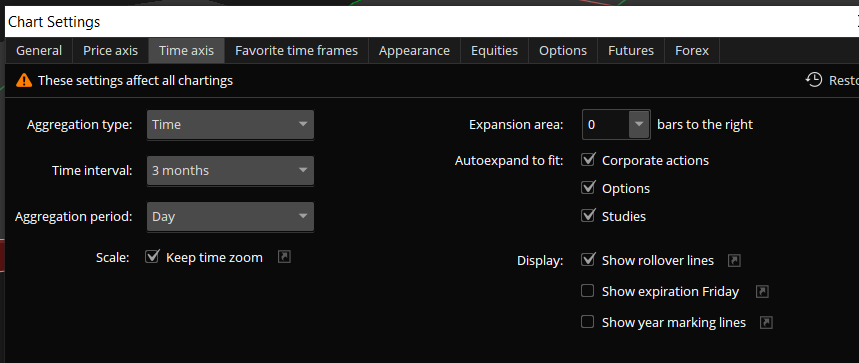Click the Expansion area value field
The height and width of the screenshot is (363, 859).
click(x=605, y=124)
